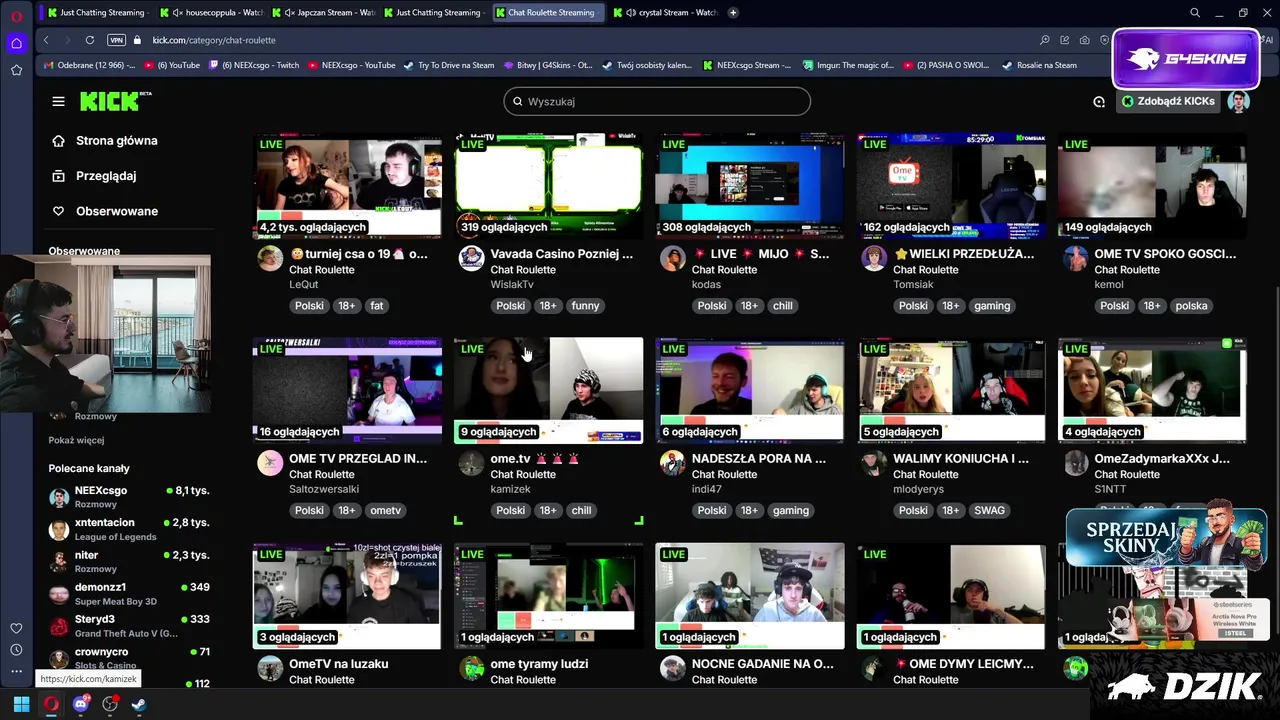Screen dimensions: 1280x720
Task: Open Odebrane mail bookmark
Action: (x=89, y=65)
